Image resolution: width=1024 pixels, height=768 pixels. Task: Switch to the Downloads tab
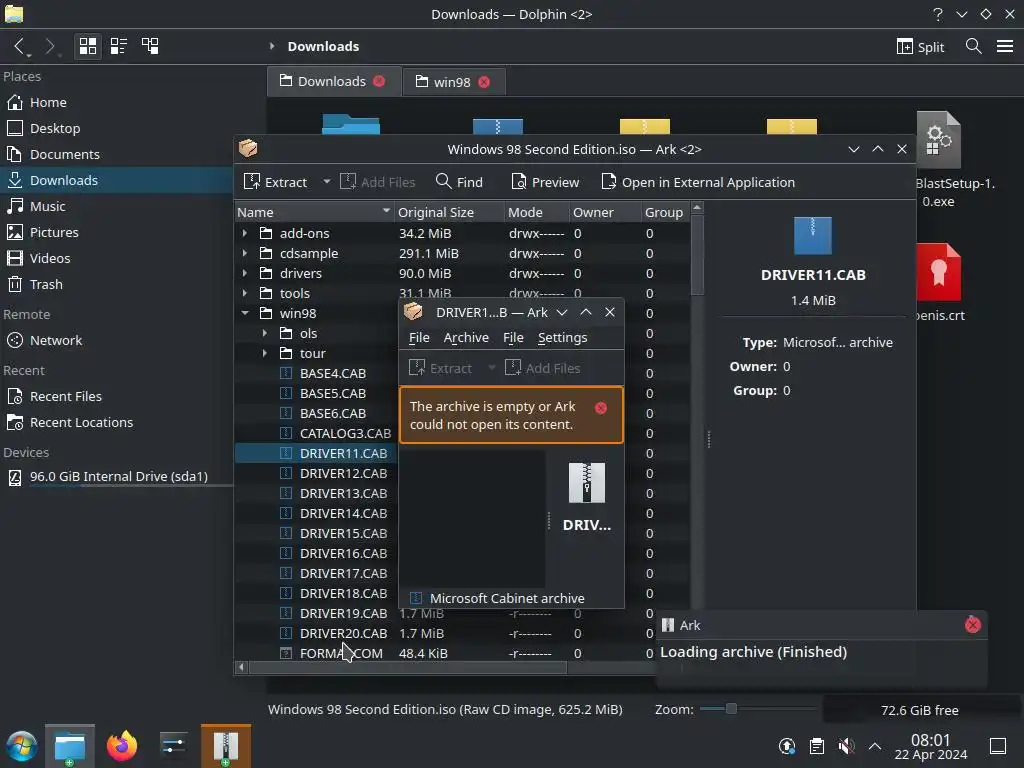click(334, 81)
